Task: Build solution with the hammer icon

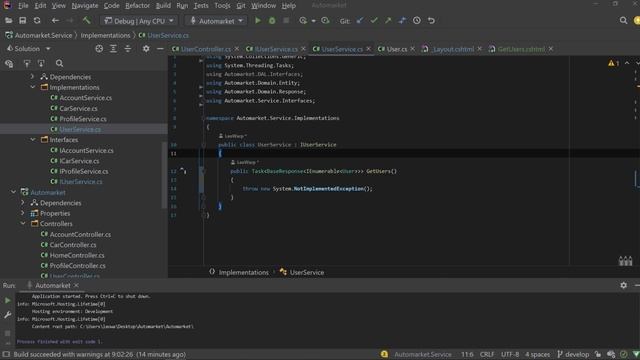Action: pyautogui.click(x=86, y=20)
